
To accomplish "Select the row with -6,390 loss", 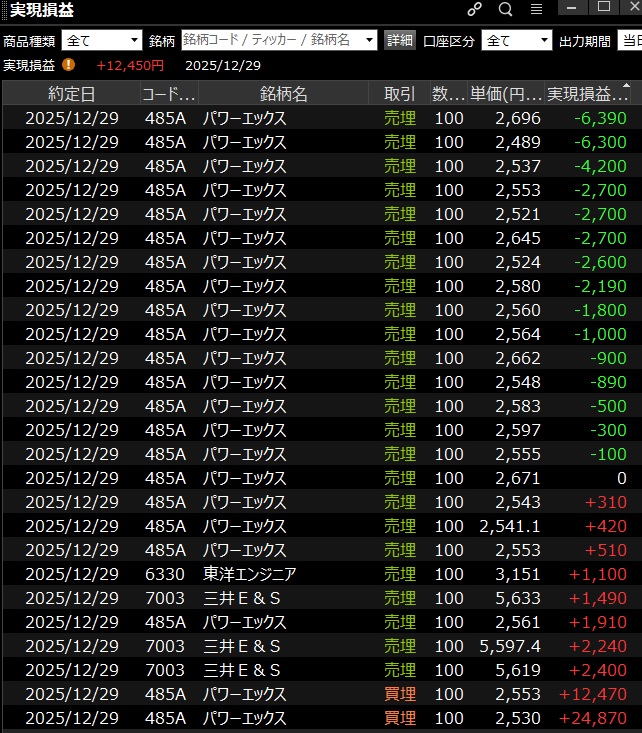I will click(x=320, y=118).
